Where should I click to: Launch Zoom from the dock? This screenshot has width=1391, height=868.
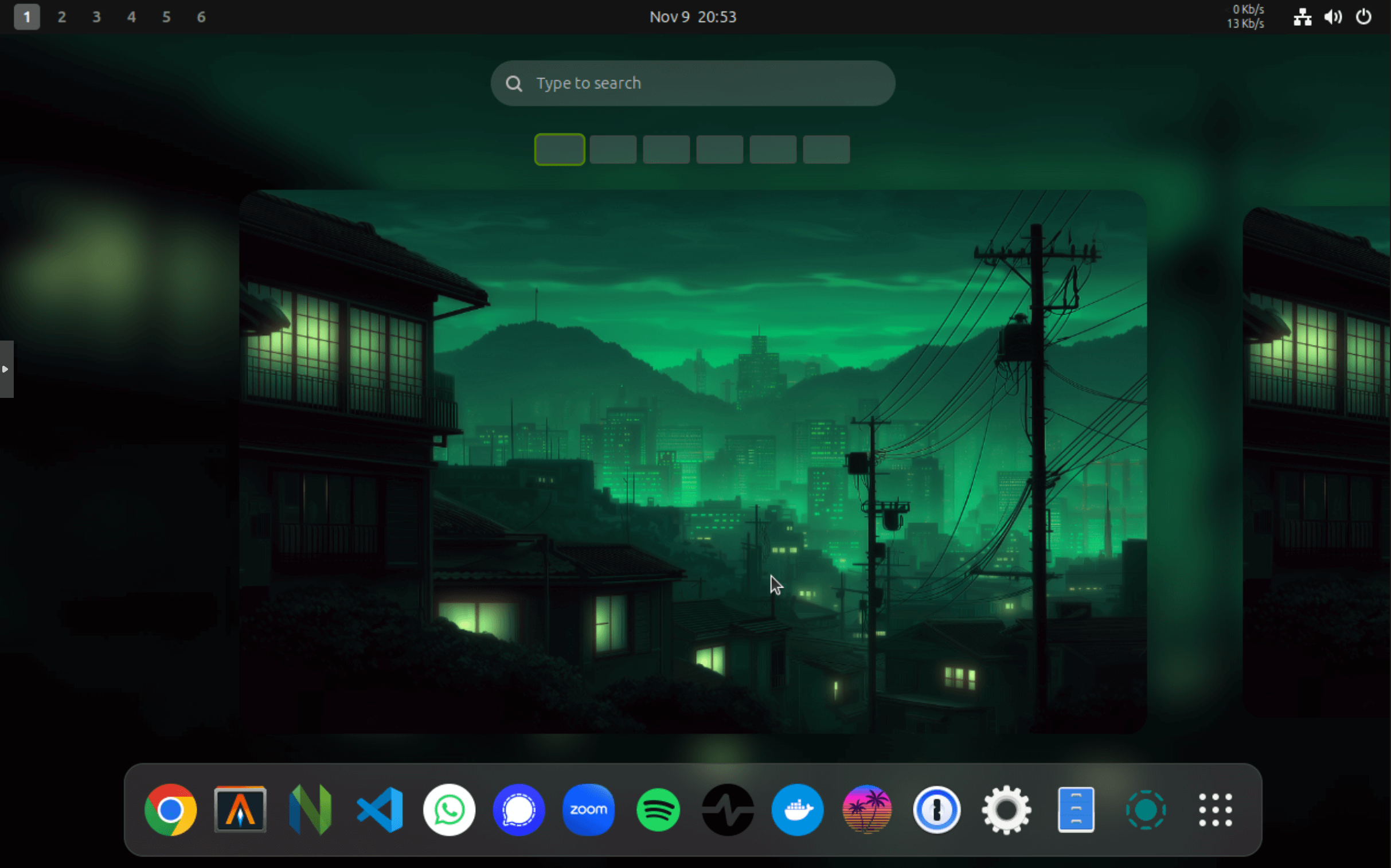(588, 810)
